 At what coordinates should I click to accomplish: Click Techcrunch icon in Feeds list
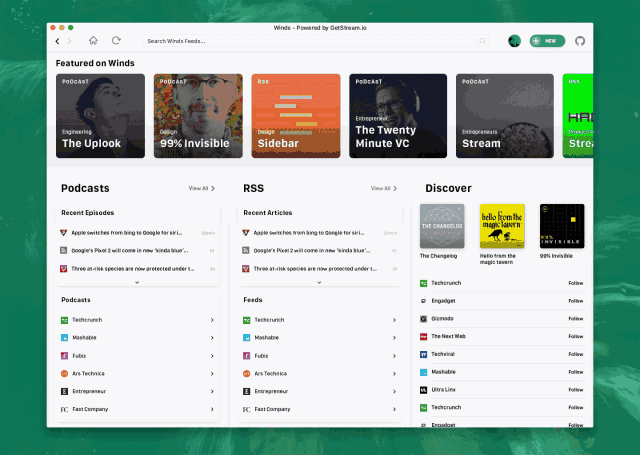[247, 320]
